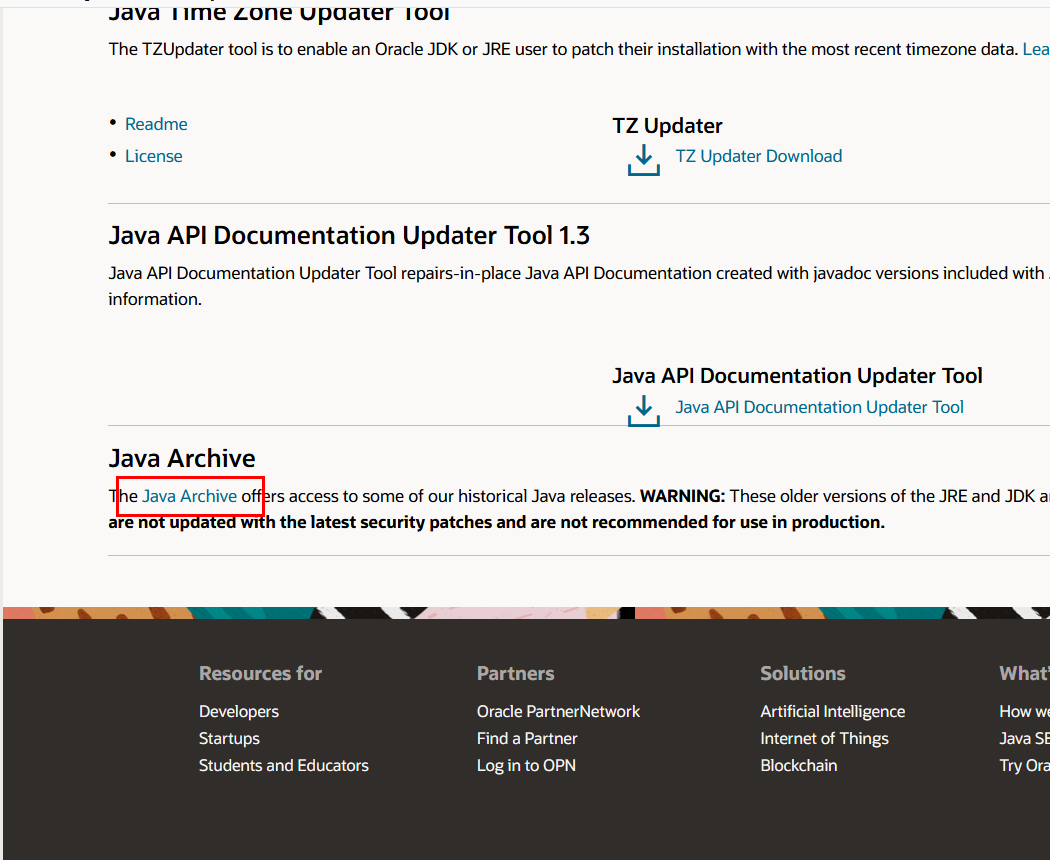Open Artificial Intelligence footer link

pyautogui.click(x=832, y=711)
